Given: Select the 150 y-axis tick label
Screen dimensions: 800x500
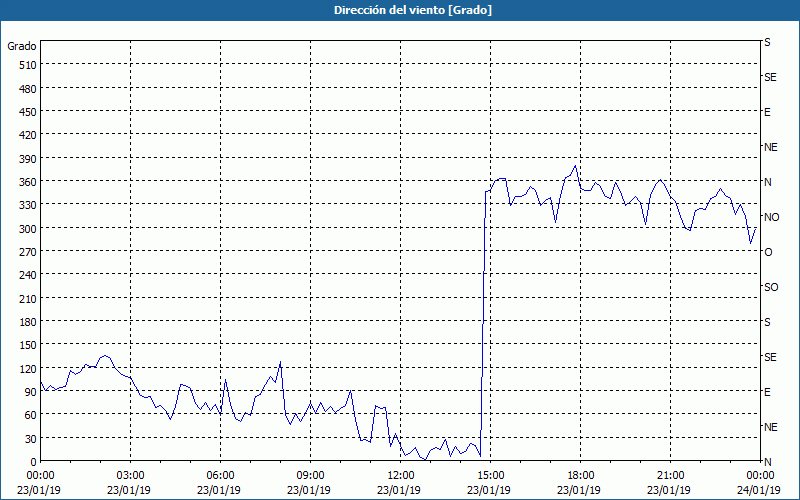Looking at the screenshot, I should point(28,345).
